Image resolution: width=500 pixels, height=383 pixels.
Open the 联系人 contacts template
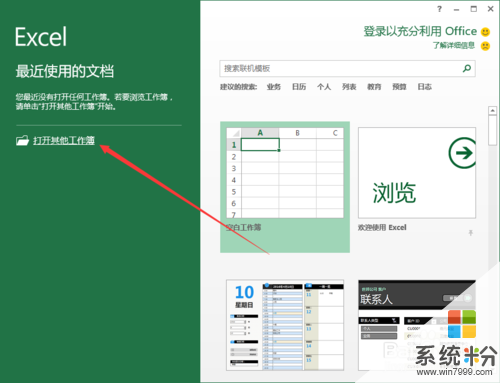click(417, 325)
